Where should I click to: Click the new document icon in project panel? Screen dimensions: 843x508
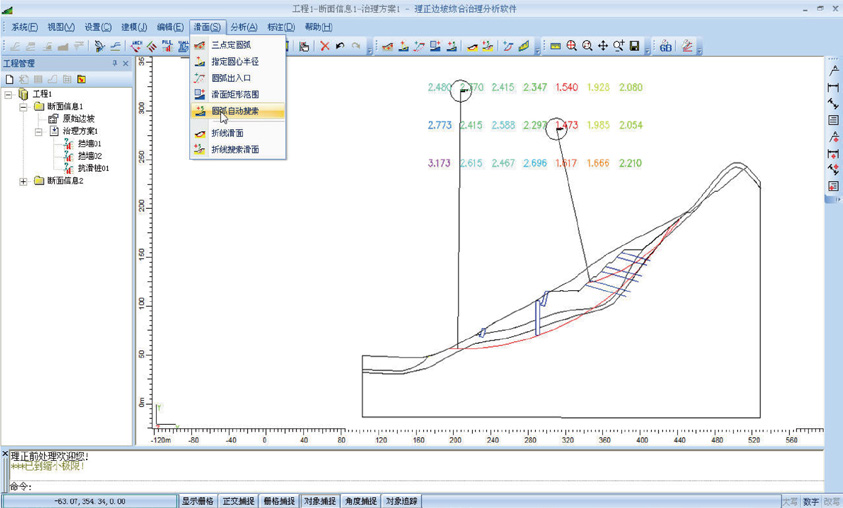pos(10,79)
